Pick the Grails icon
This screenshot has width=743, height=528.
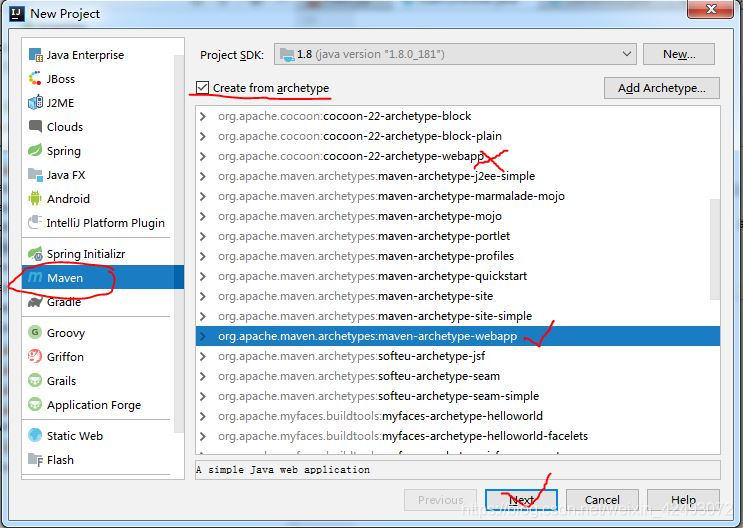tap(35, 380)
